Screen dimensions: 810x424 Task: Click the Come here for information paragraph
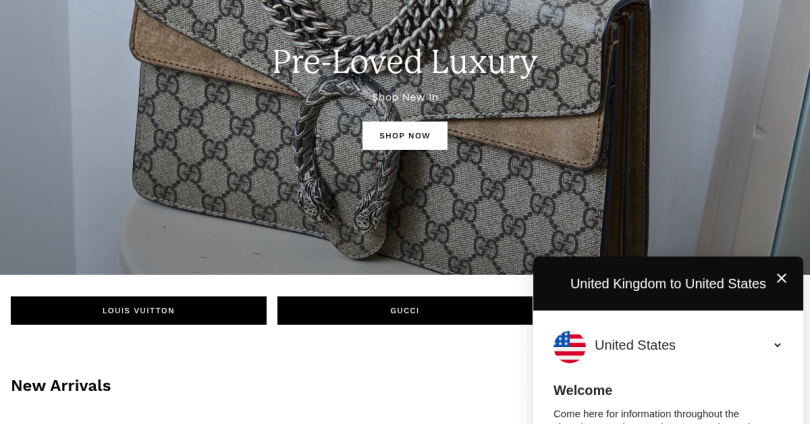646,416
